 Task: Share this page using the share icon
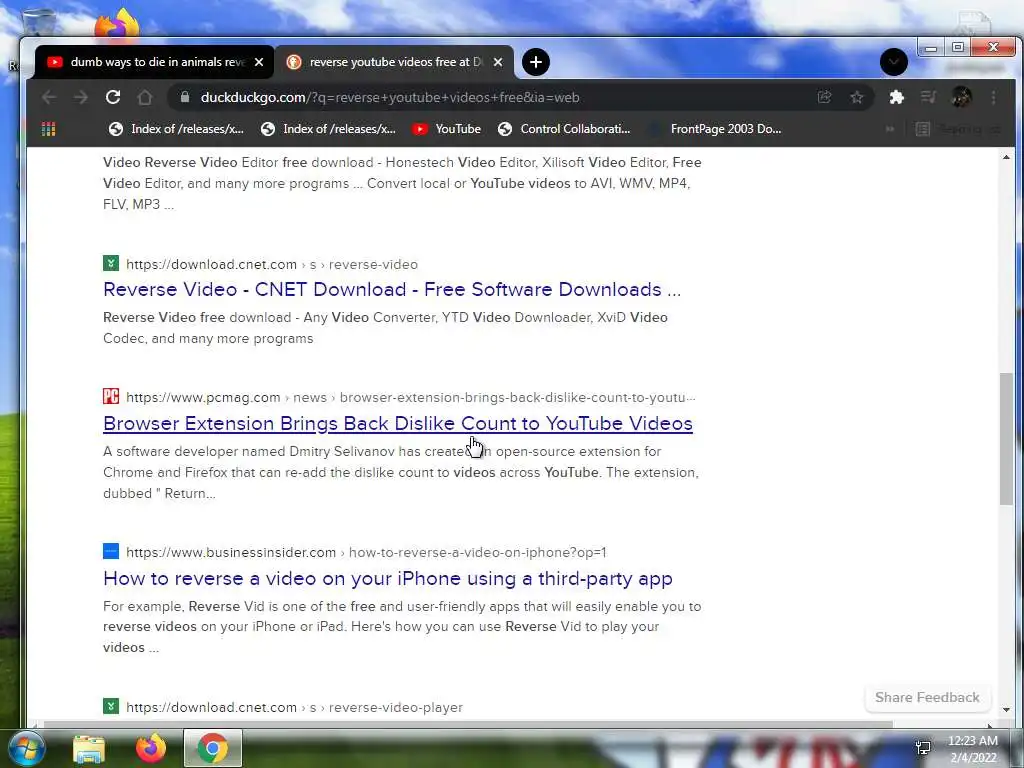tap(825, 97)
